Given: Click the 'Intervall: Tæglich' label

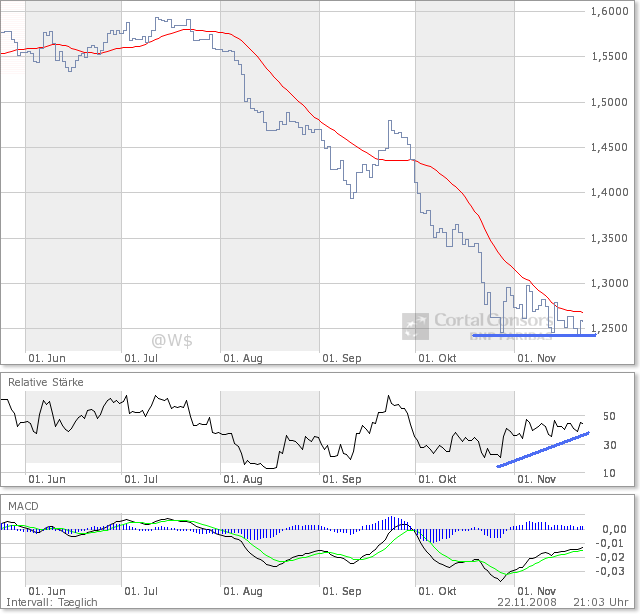Looking at the screenshot, I should coord(52,603).
